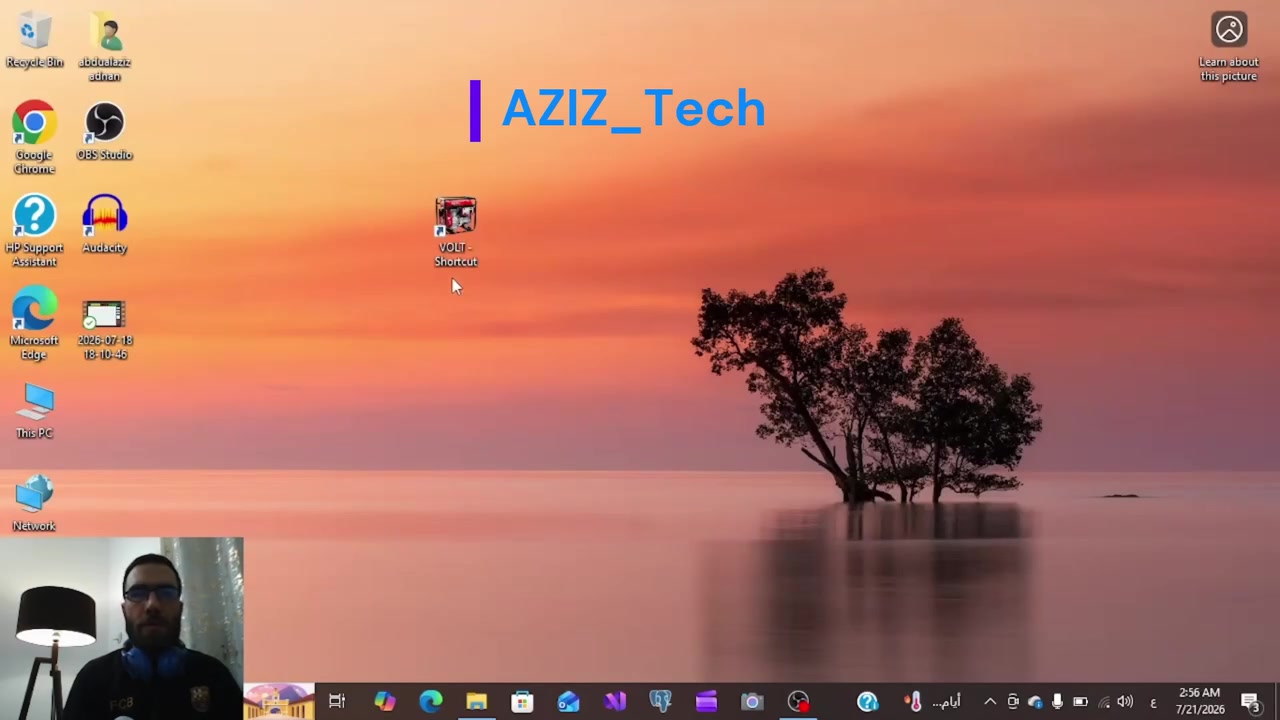This screenshot has height=720, width=1280.
Task: Click Learn about this picture
Action: (x=1229, y=47)
